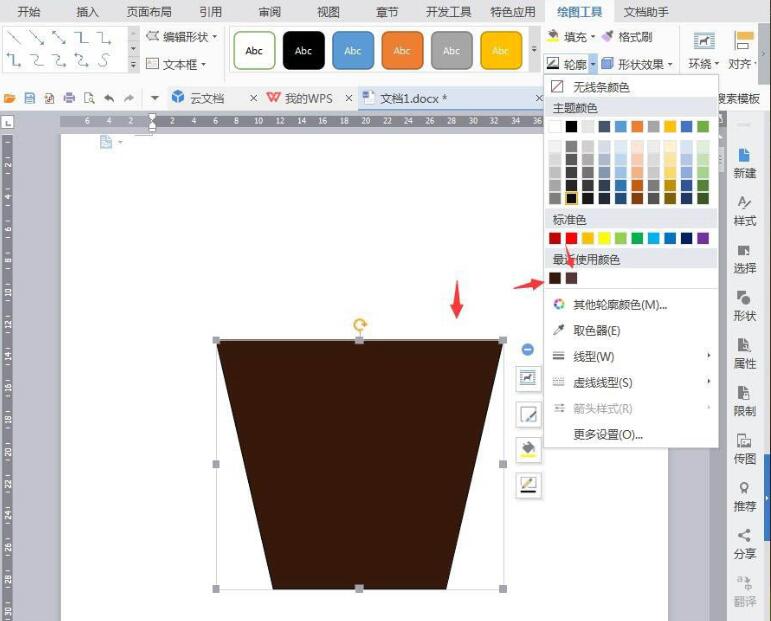Open 其他轮廓颜色(M)... dialog
This screenshot has height=621, width=771.
(x=619, y=305)
